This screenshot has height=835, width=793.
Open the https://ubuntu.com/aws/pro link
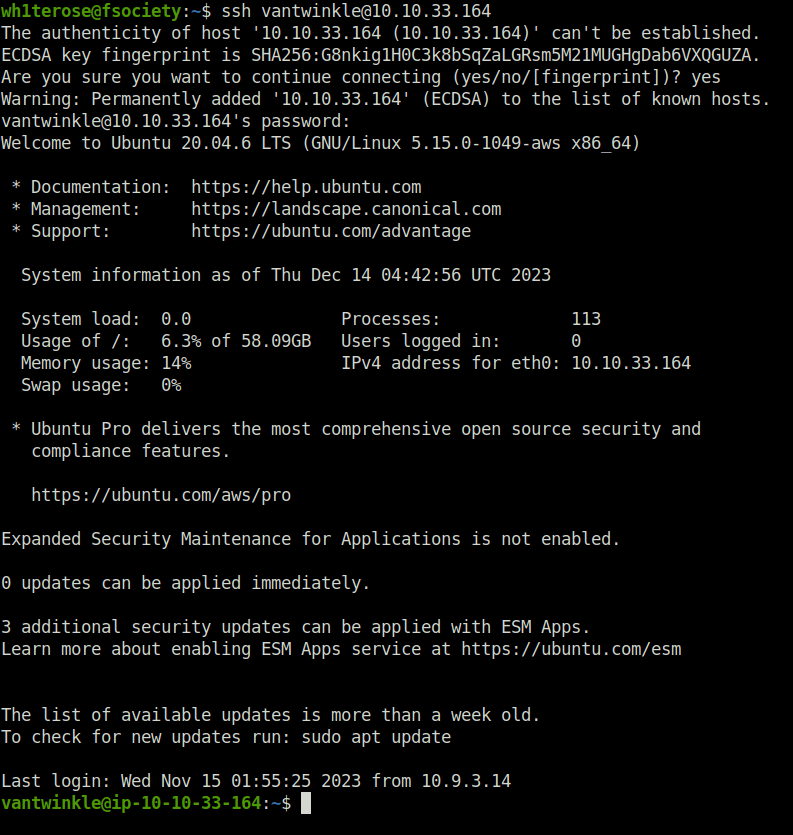click(x=161, y=495)
